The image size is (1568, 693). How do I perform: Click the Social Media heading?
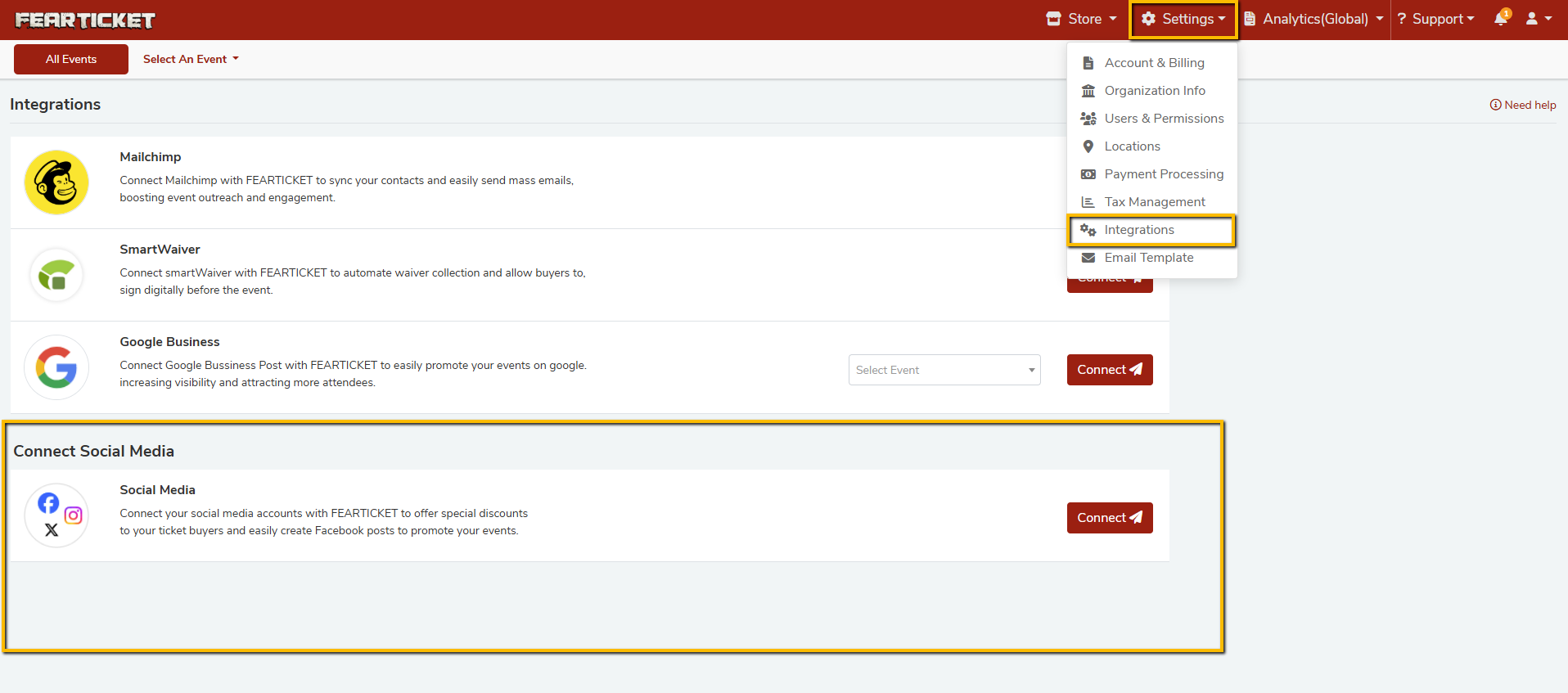pyautogui.click(x=157, y=490)
